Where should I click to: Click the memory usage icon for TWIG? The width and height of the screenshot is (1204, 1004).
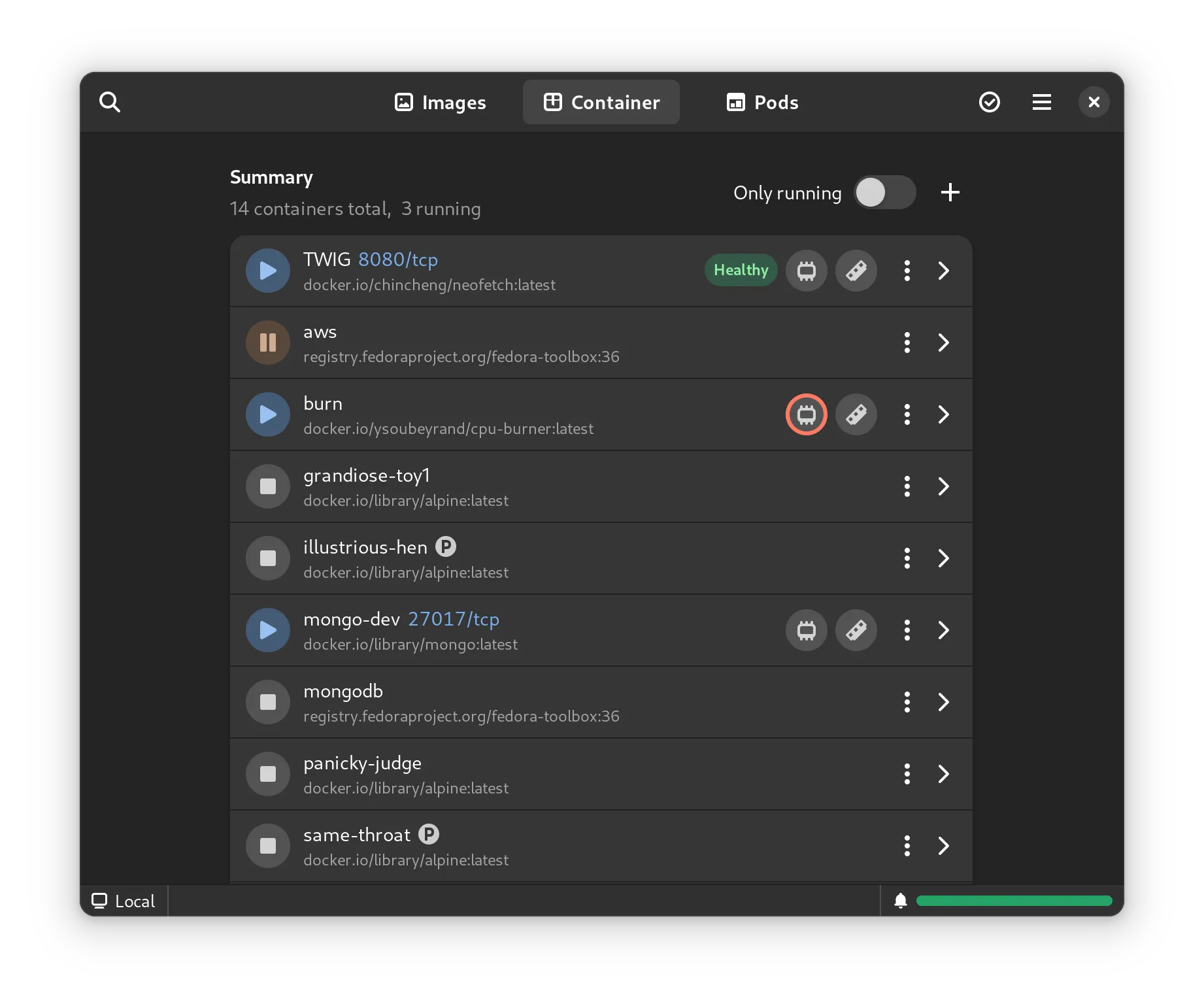(856, 271)
